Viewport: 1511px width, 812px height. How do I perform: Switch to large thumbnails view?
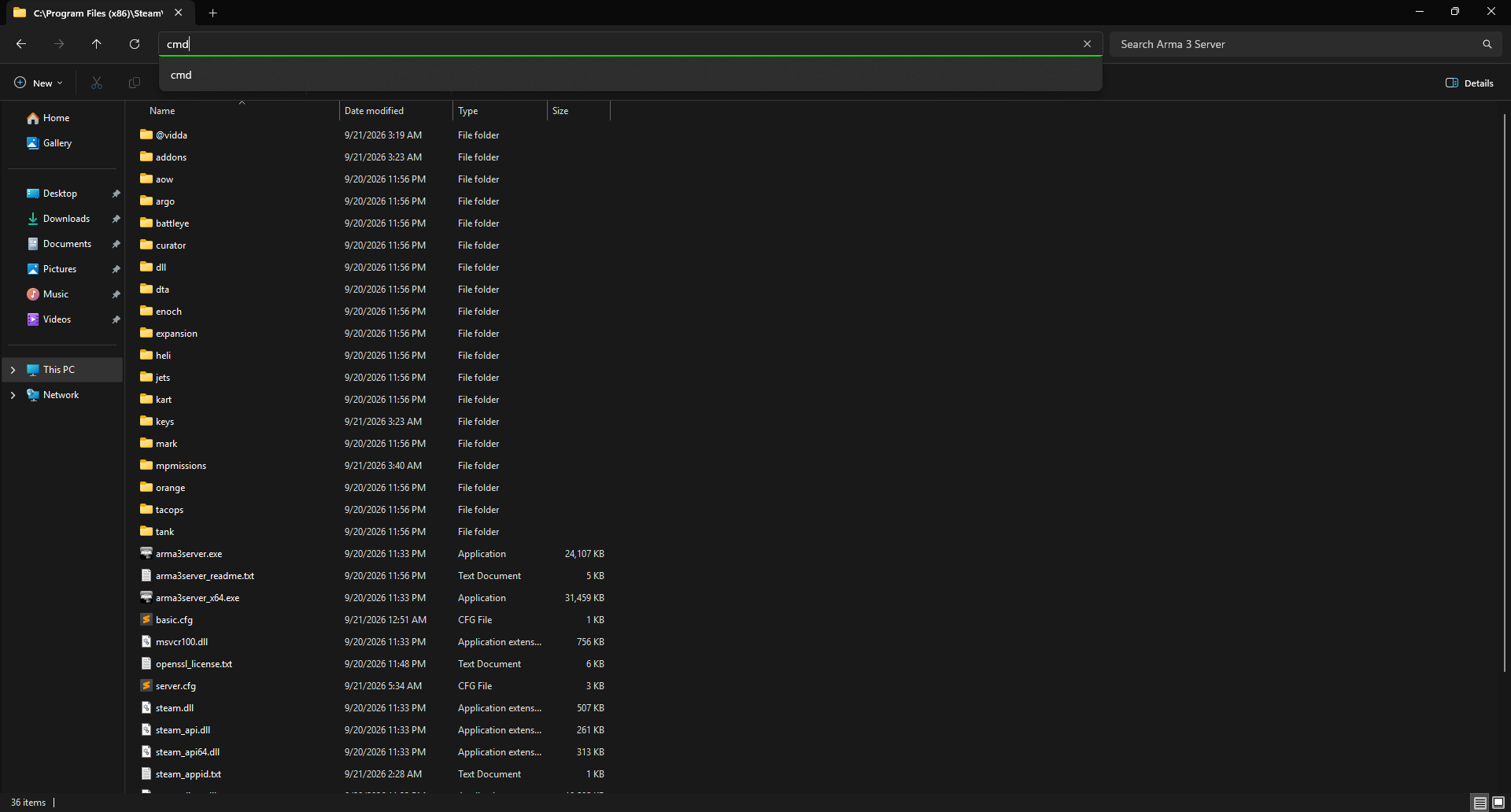1498,803
